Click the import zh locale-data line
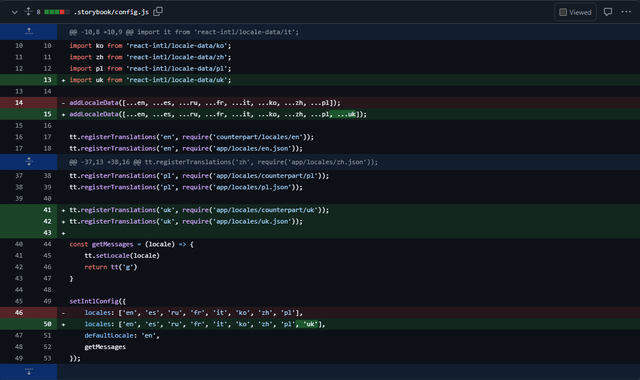The height and width of the screenshot is (380, 640). pyautogui.click(x=150, y=57)
